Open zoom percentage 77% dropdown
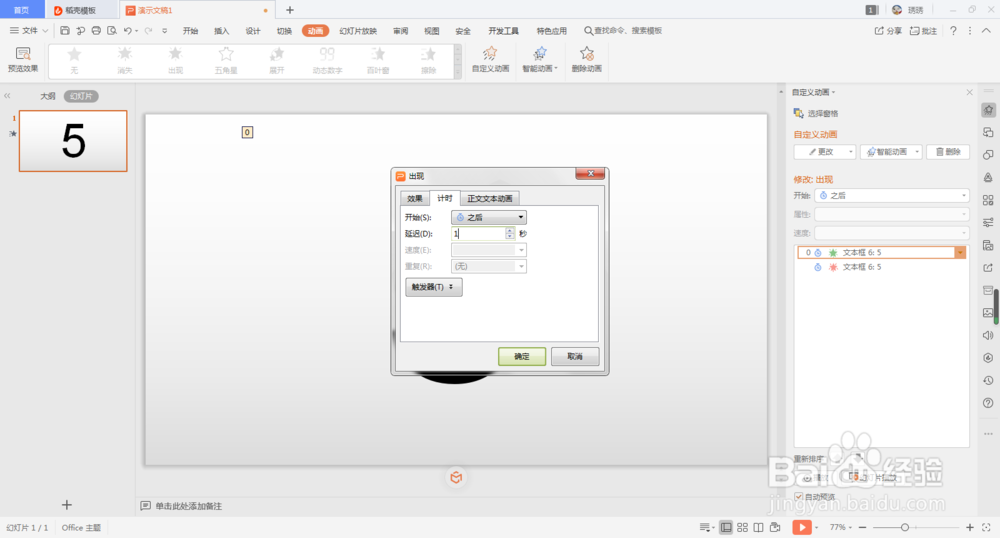Screen dimensions: 1000x538 [841, 527]
